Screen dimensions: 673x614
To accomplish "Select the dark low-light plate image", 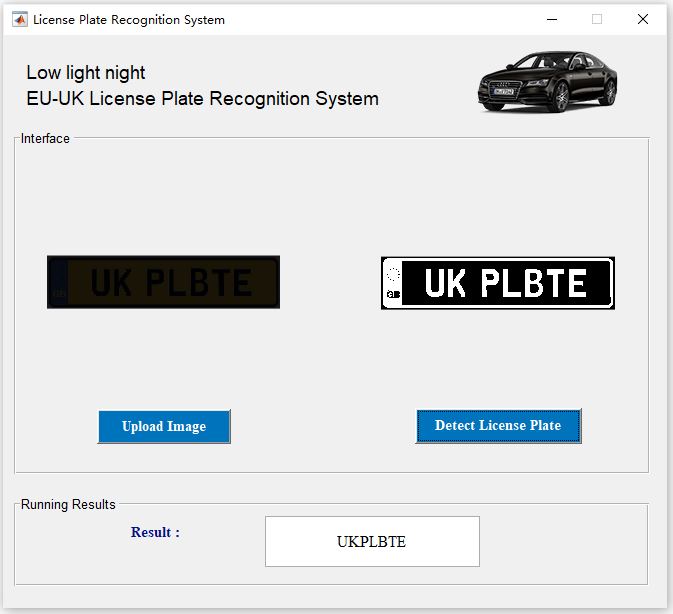I will (164, 282).
